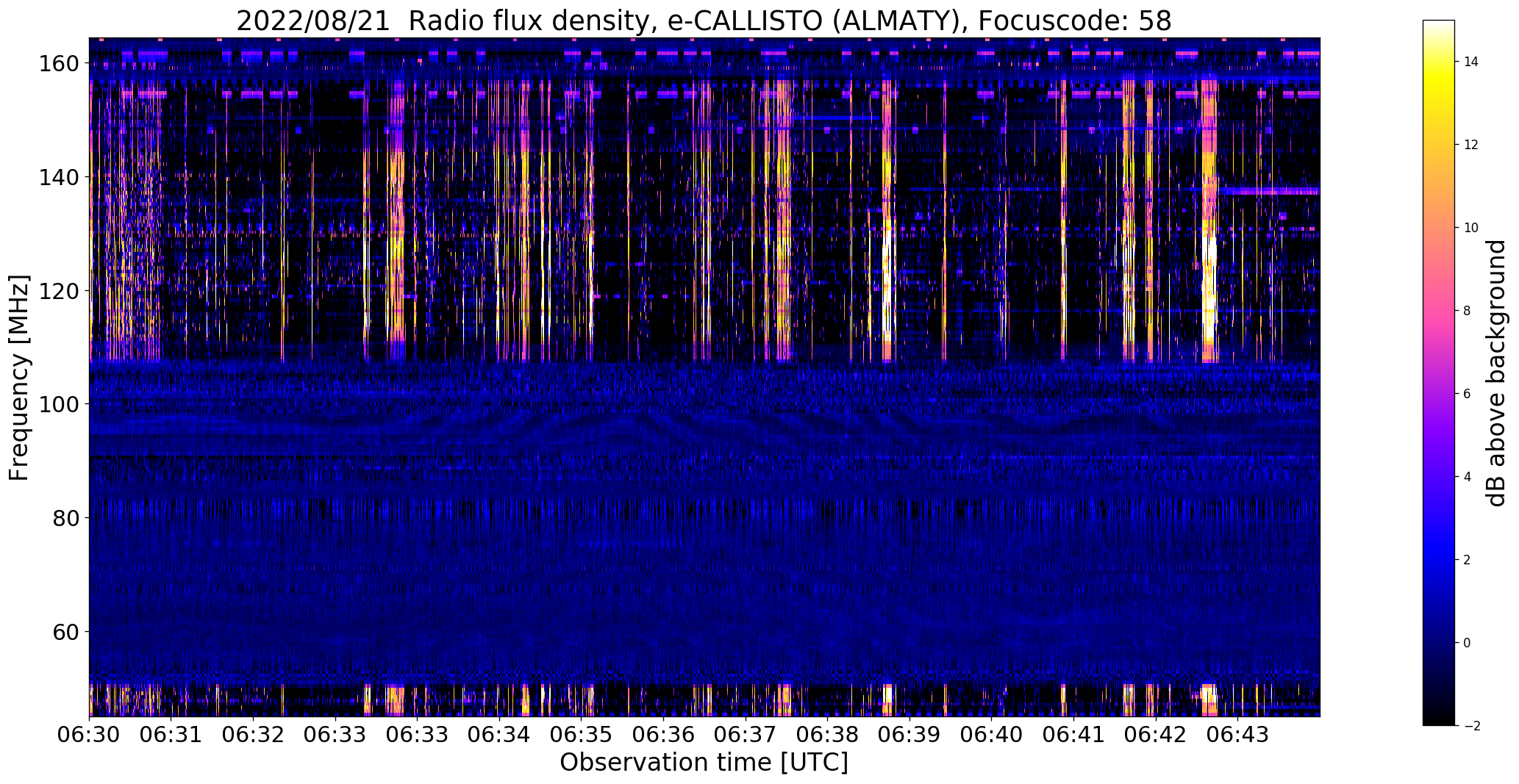Viewport: 1519px width, 784px height.
Task: Click the 60 frequency tick label
Action: pyautogui.click(x=65, y=632)
